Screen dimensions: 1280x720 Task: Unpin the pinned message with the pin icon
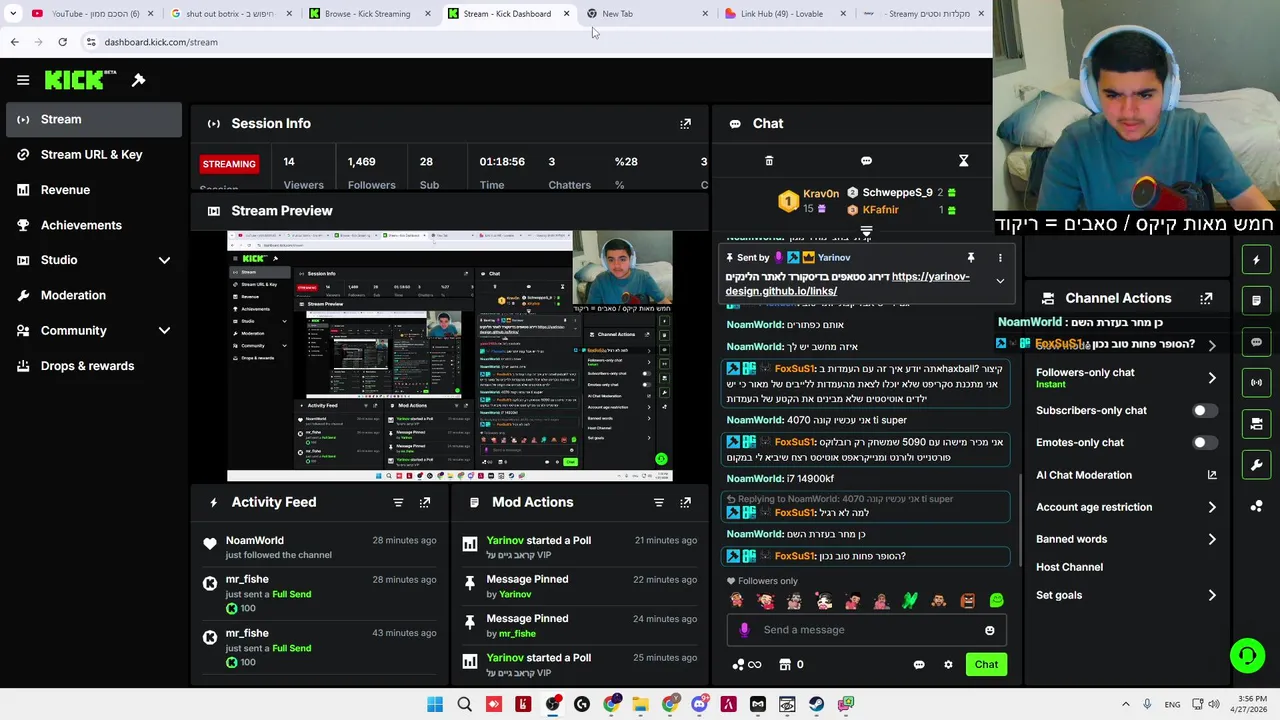970,258
